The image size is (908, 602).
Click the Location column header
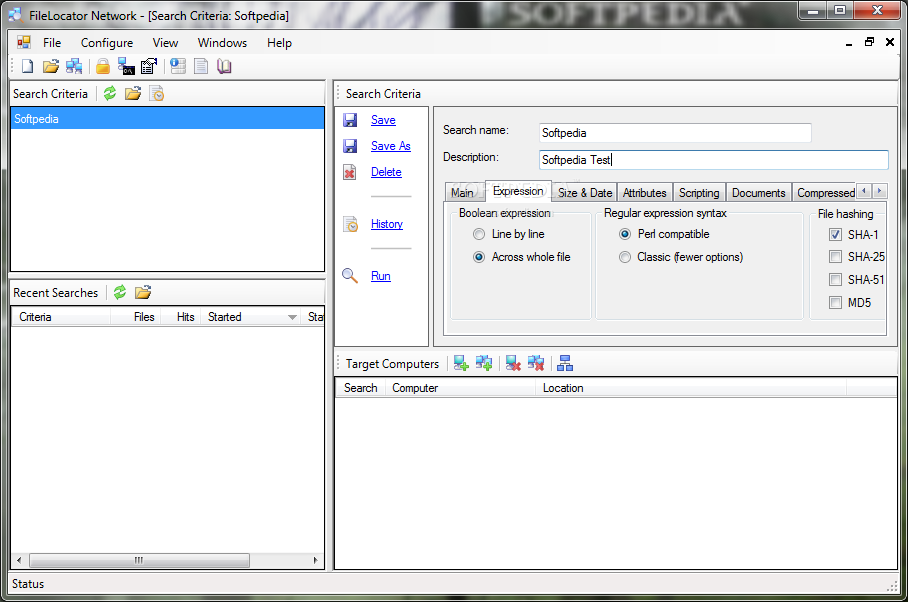tap(691, 388)
